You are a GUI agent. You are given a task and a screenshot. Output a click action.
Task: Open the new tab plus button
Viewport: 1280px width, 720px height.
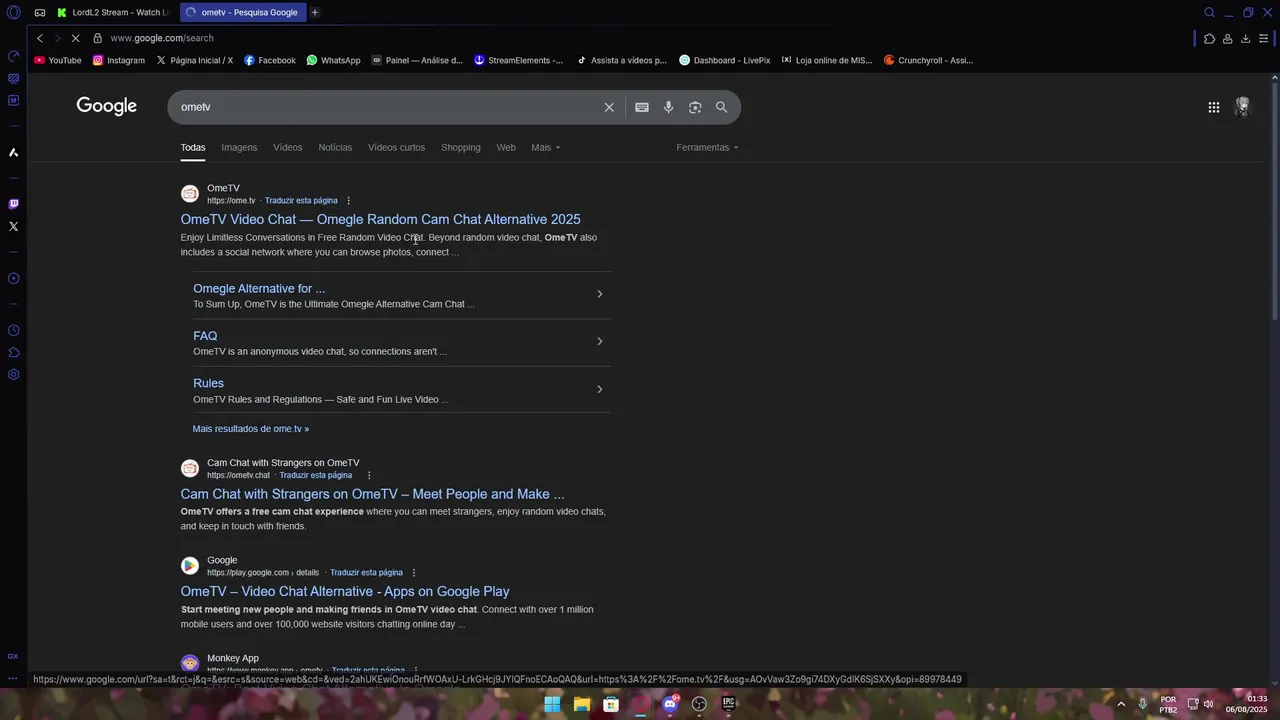314,12
